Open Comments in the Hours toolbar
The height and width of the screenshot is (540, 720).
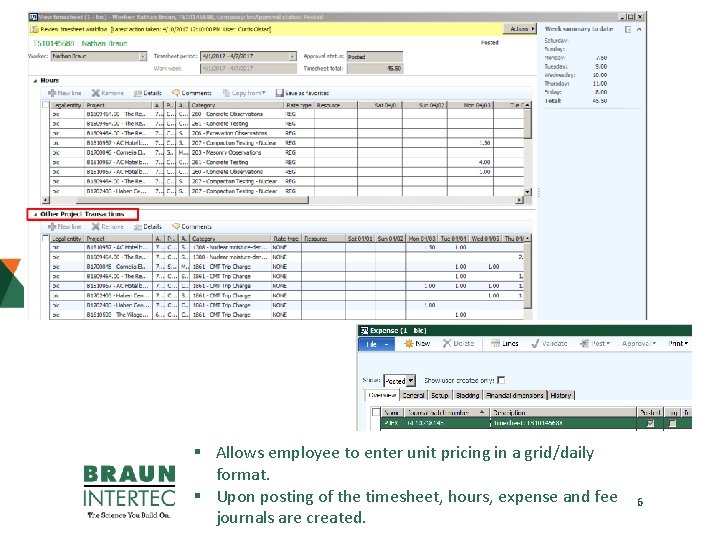[192, 93]
